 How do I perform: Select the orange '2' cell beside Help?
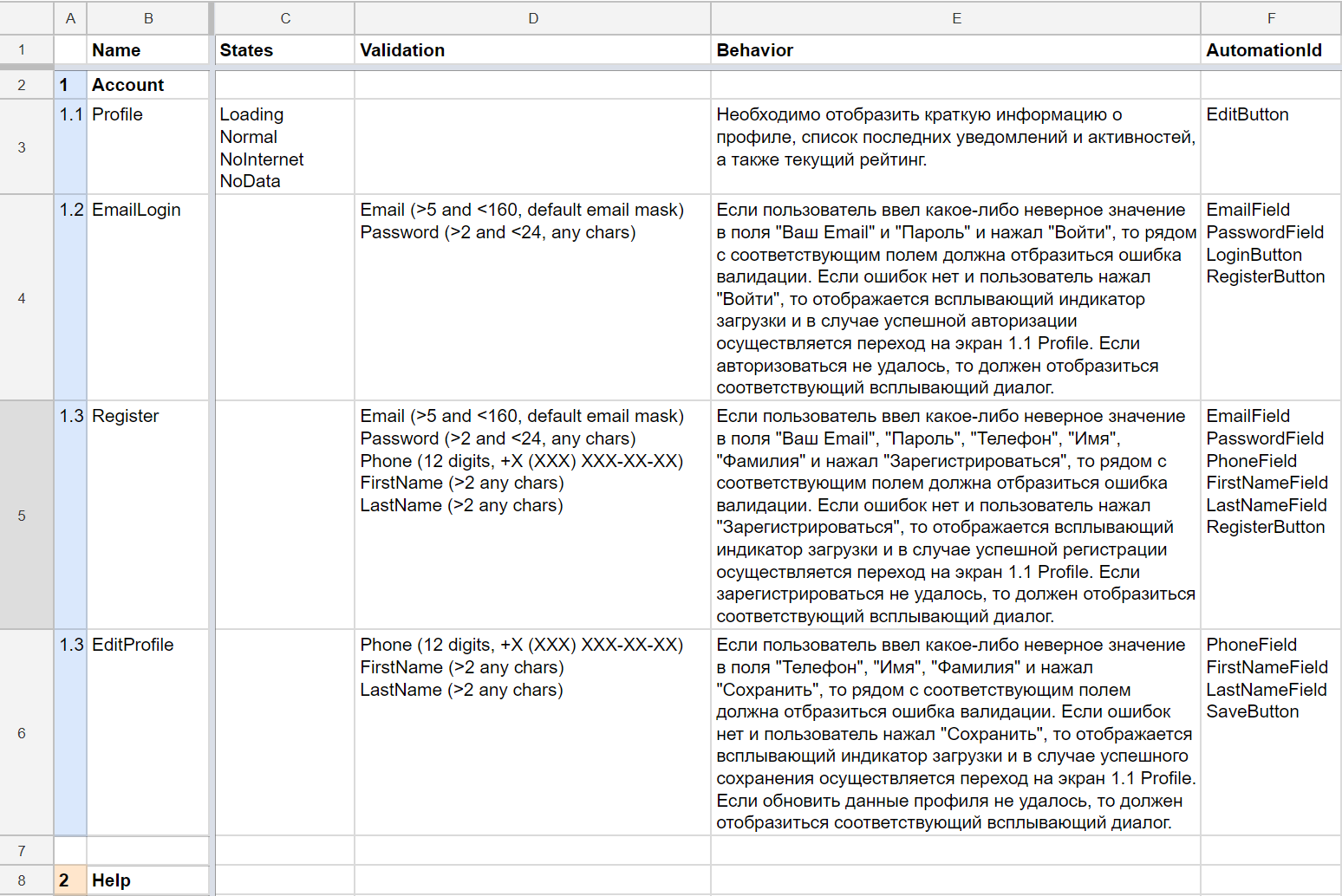tap(70, 880)
